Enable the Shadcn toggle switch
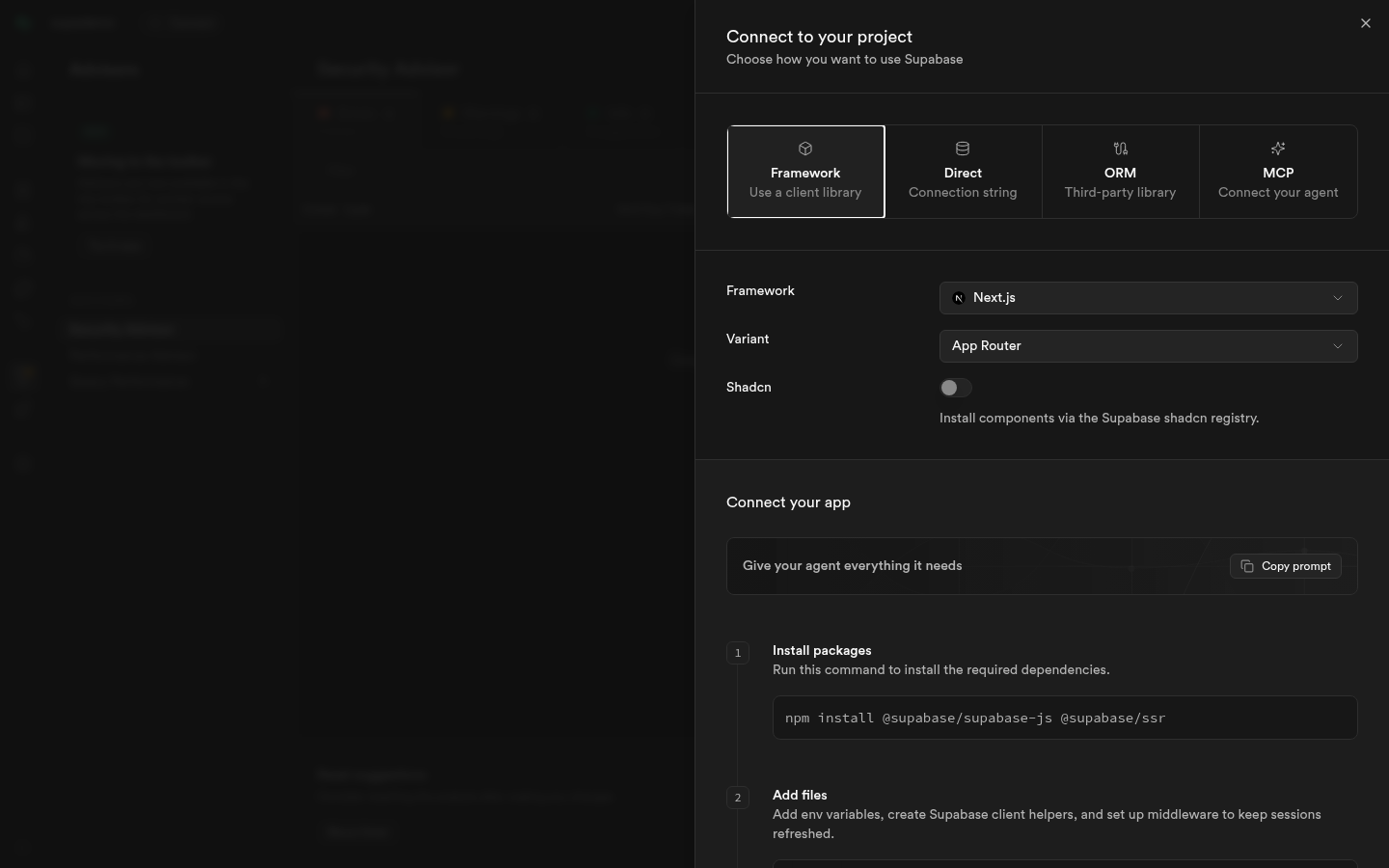The height and width of the screenshot is (868, 1389). coord(955,388)
